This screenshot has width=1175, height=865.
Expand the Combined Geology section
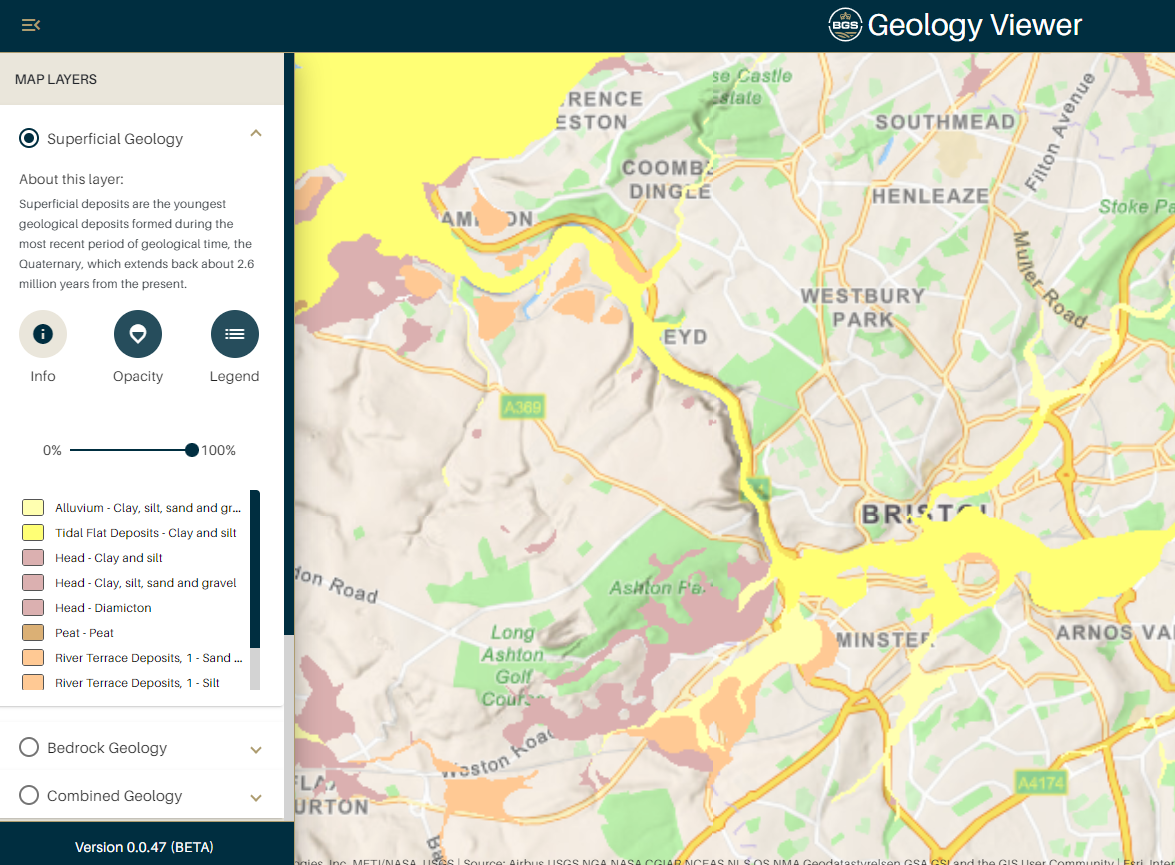[256, 797]
